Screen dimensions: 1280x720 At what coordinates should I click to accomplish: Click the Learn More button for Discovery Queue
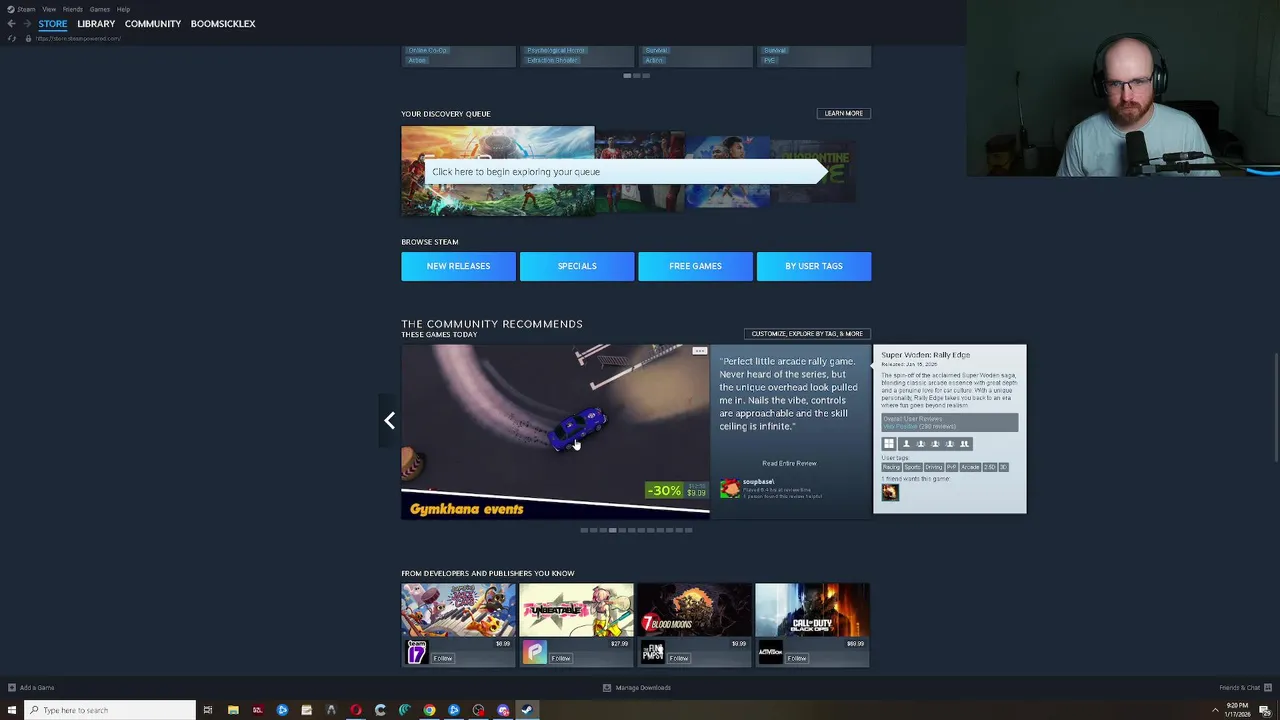(843, 113)
